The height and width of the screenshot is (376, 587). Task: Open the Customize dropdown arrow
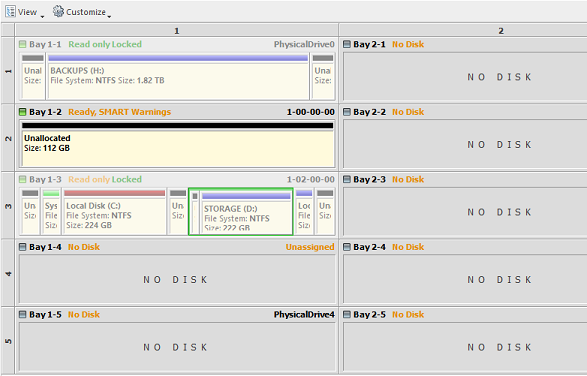click(x=109, y=16)
